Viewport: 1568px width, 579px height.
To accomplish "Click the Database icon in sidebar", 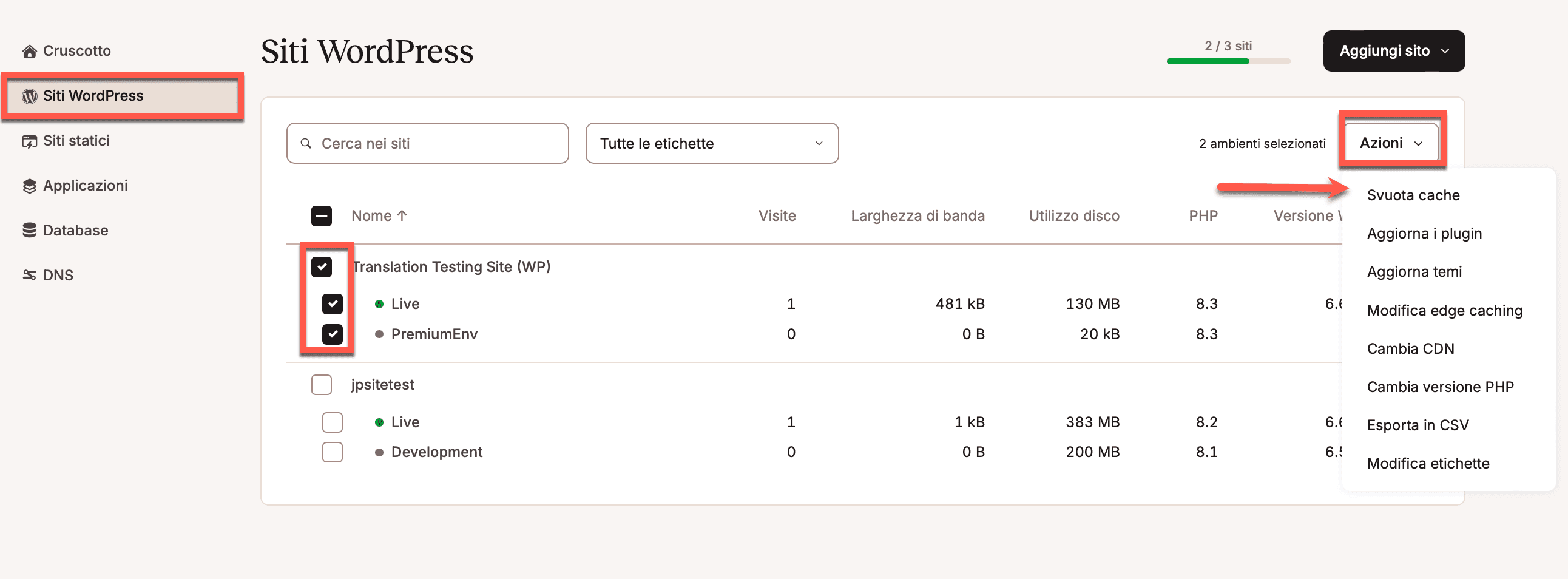I will point(29,231).
